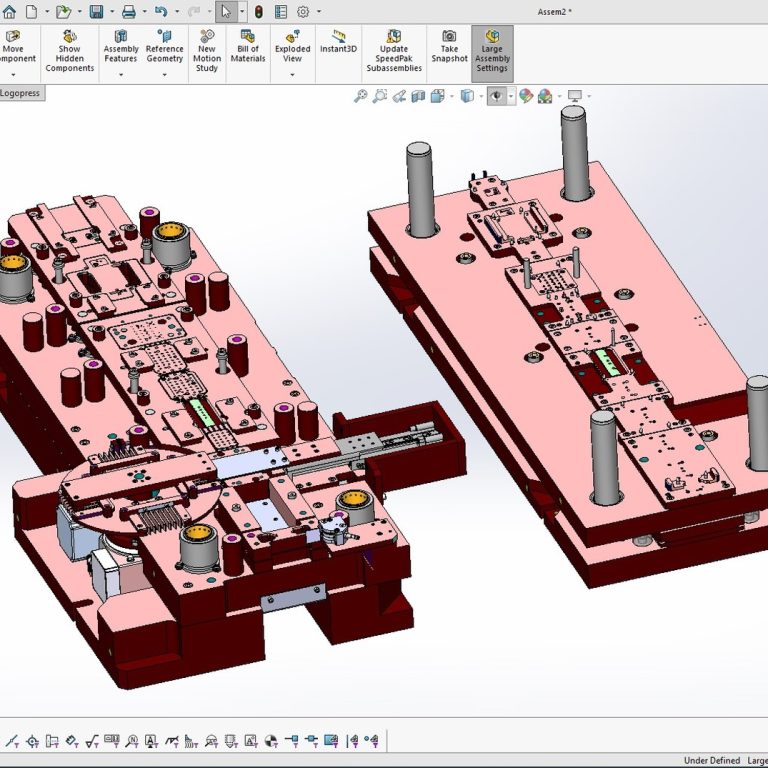Expand the Reference Geometry dropdown
The image size is (768, 768).
click(164, 73)
